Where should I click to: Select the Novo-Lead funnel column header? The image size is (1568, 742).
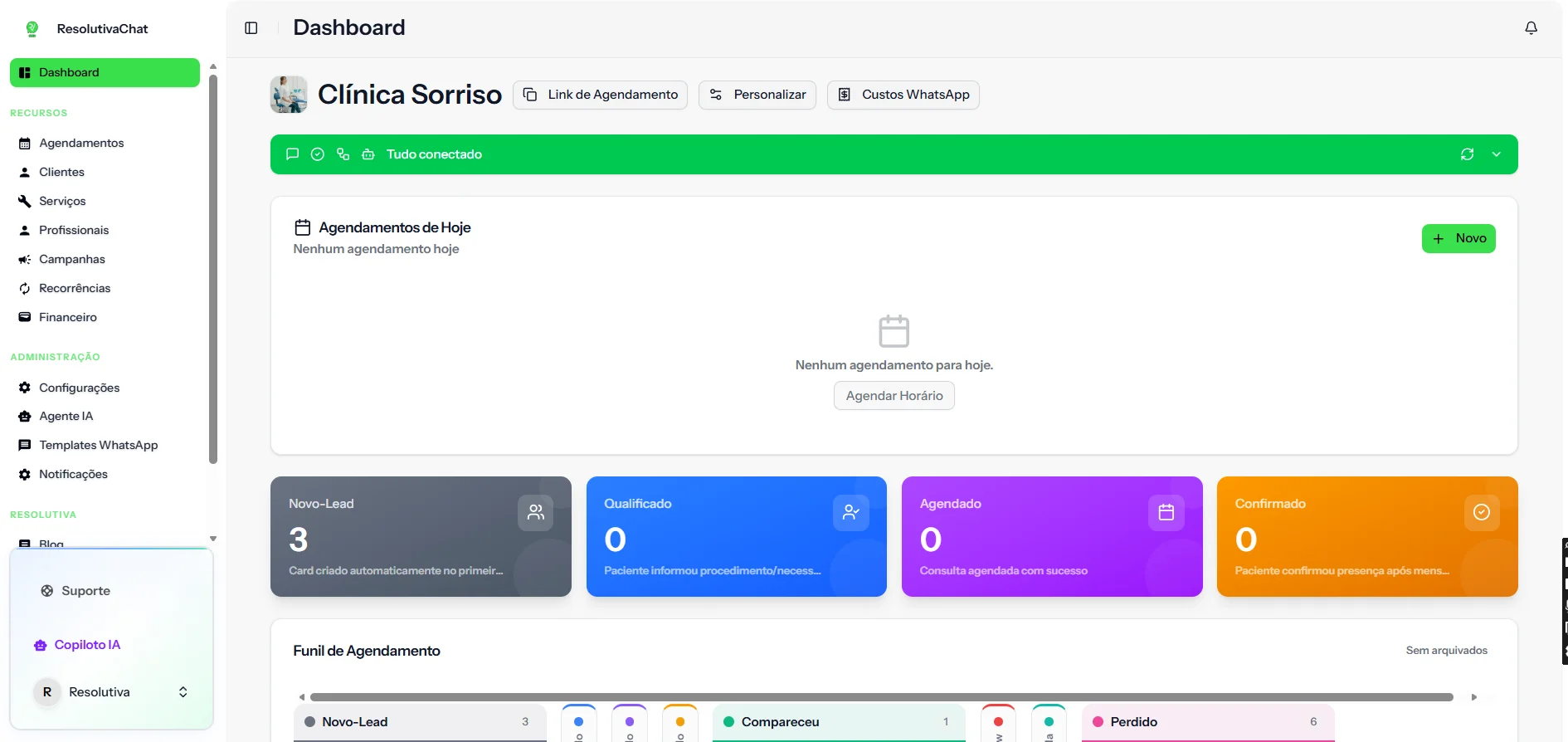click(420, 722)
